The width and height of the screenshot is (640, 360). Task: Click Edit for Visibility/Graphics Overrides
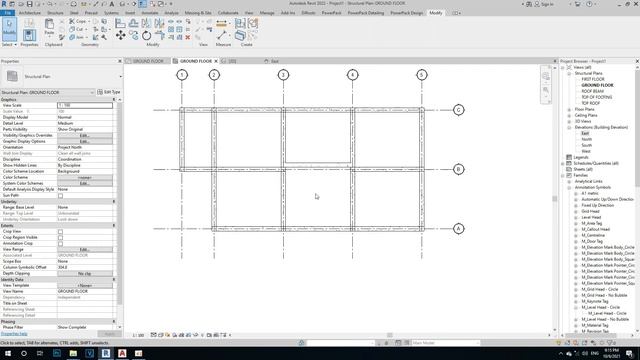coord(85,135)
